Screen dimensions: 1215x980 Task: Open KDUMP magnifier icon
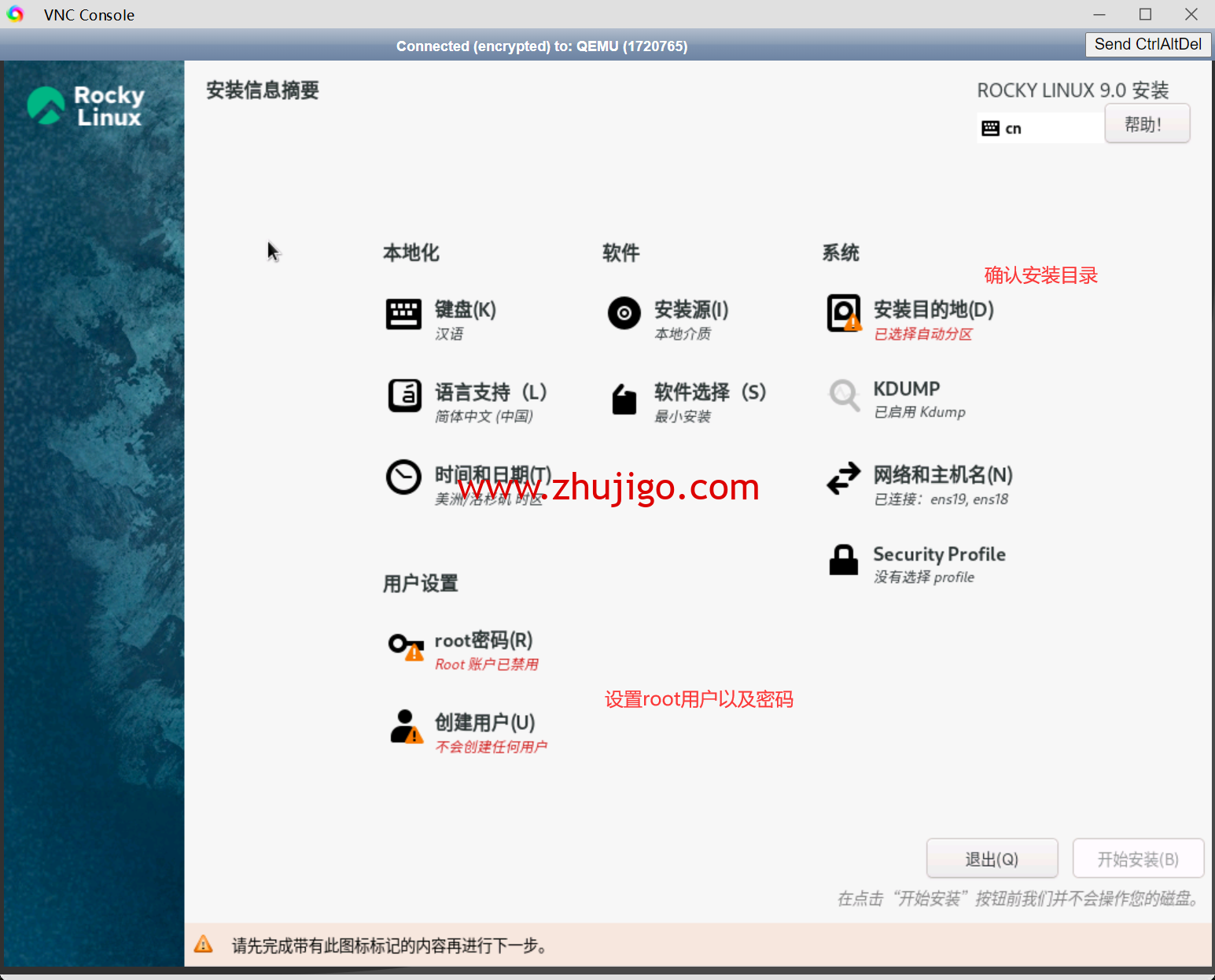[844, 395]
